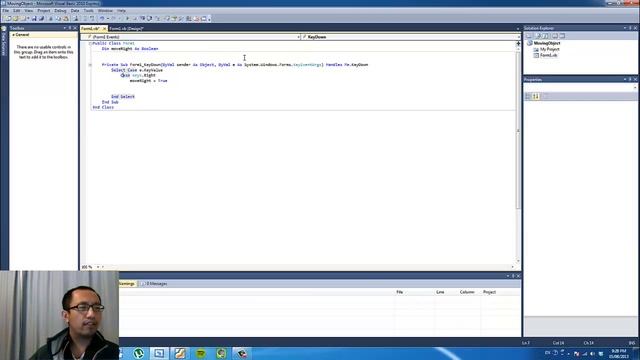Click the Save All toolbar icon
Viewport: 640px width, 360px height.
(41, 18)
